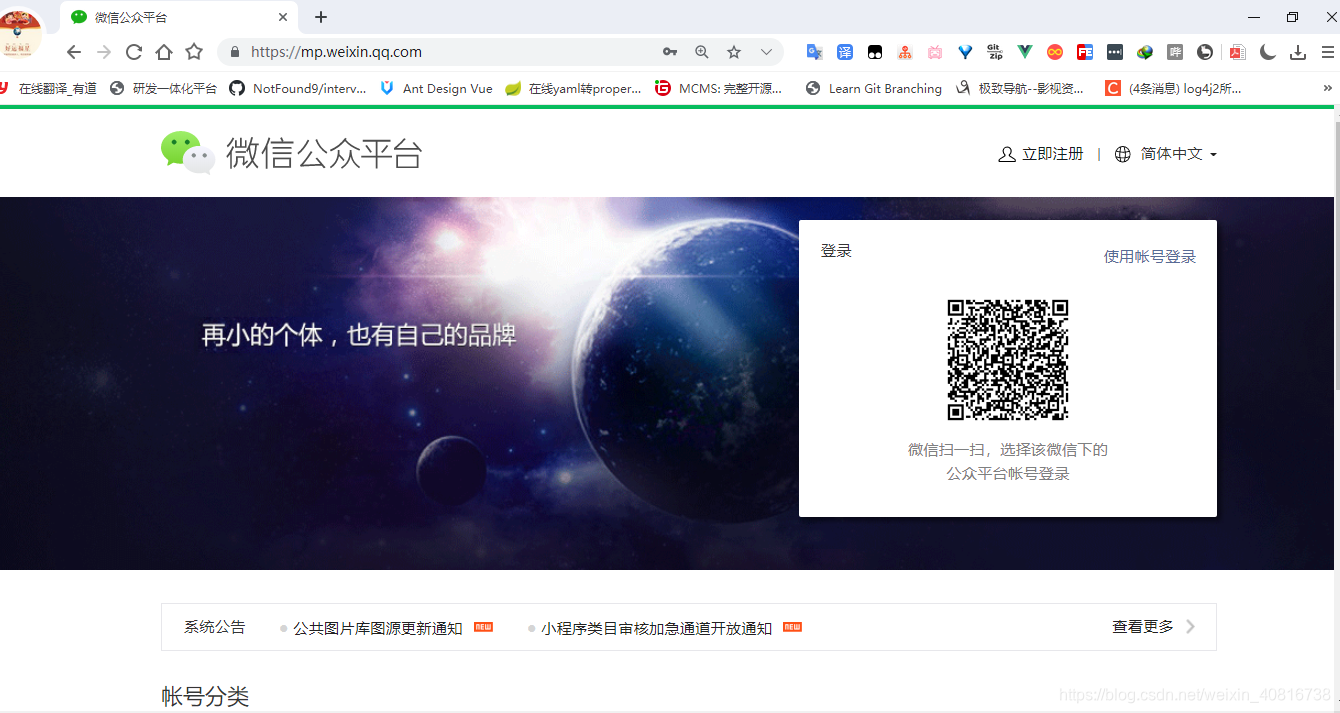Open 公共图片库图源更新通知 announcement
Screen dimensions: 1340x713
[377, 628]
